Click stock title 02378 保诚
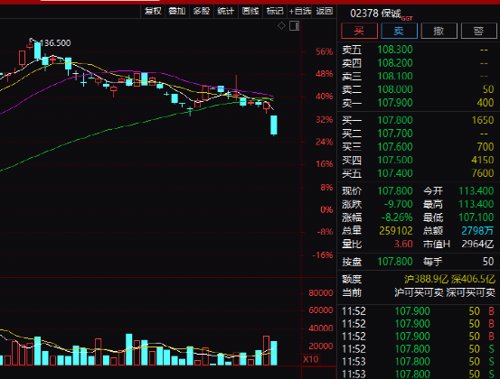500x379 pixels. click(375, 14)
